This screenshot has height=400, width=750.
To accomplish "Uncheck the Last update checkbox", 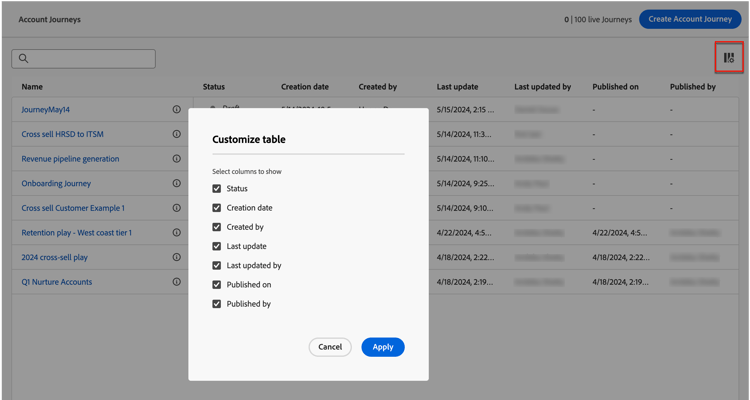I will click(x=217, y=246).
